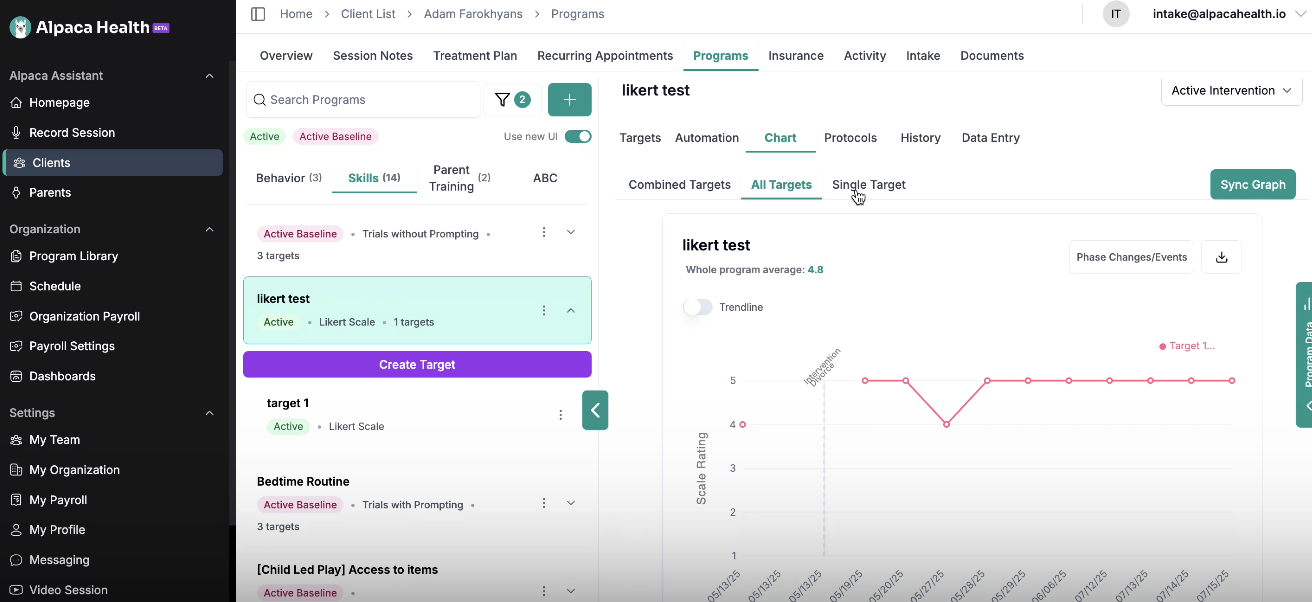
Task: Open the Protocols tab
Action: 850,138
